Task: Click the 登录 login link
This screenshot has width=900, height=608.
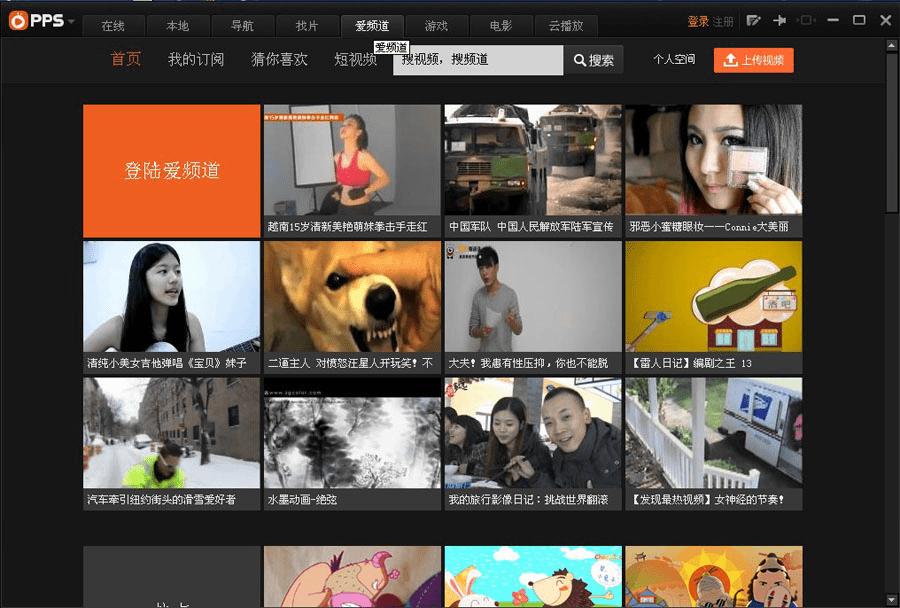Action: coord(698,22)
